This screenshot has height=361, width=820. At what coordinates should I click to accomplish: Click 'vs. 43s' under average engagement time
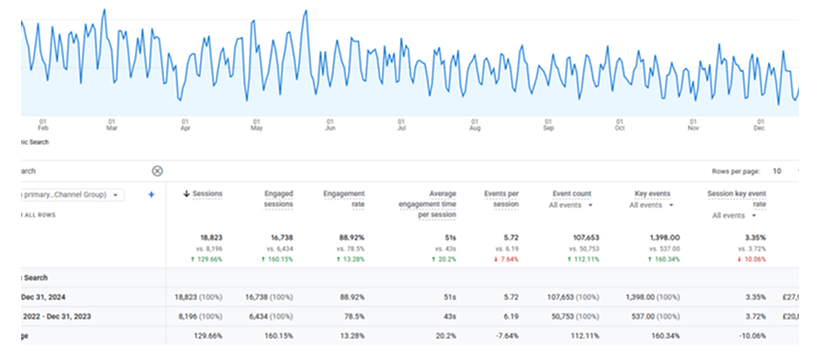(446, 250)
